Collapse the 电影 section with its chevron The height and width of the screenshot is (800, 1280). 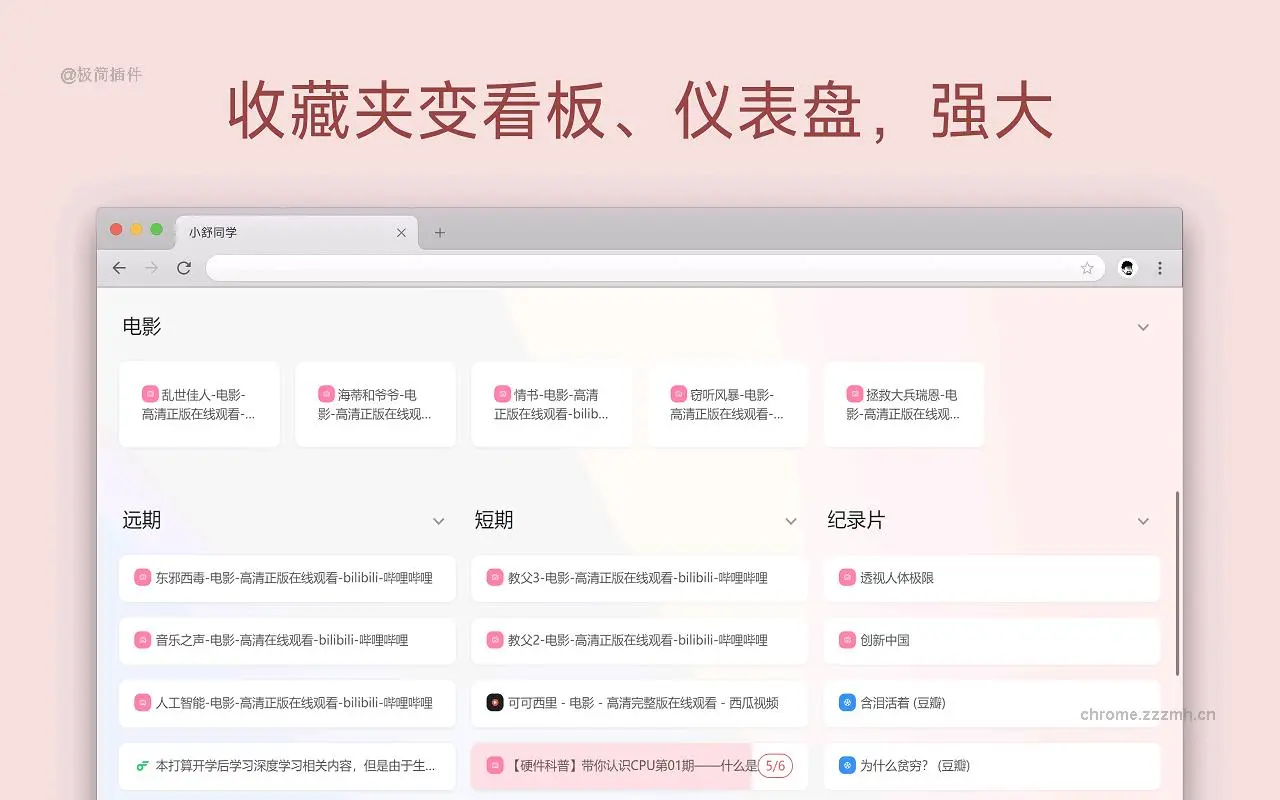point(1143,327)
